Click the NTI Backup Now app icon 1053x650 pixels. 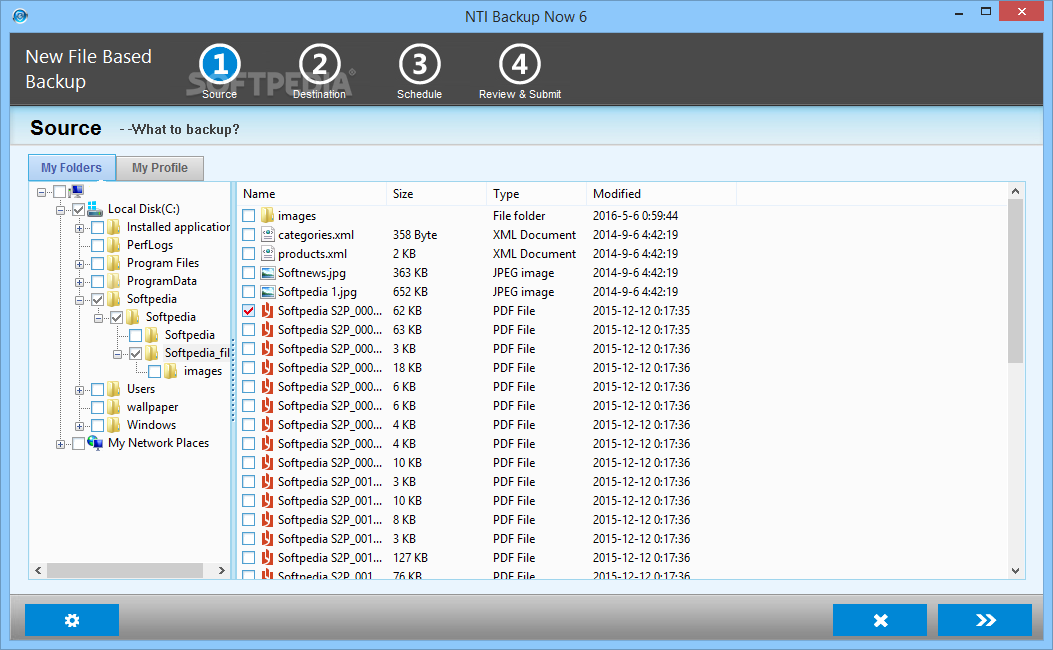click(20, 15)
